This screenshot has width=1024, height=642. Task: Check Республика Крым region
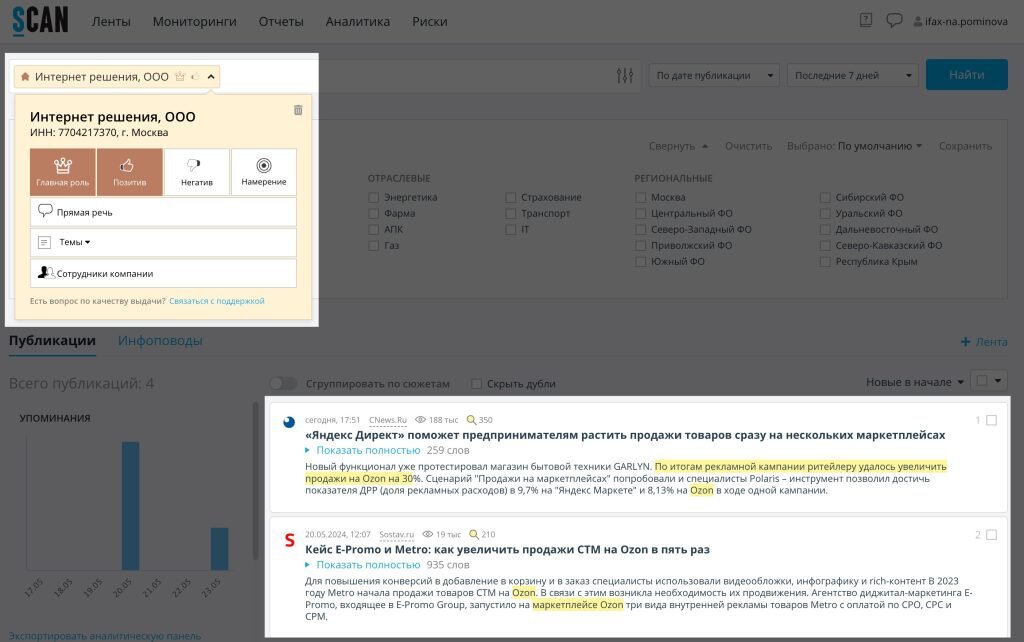coord(825,261)
